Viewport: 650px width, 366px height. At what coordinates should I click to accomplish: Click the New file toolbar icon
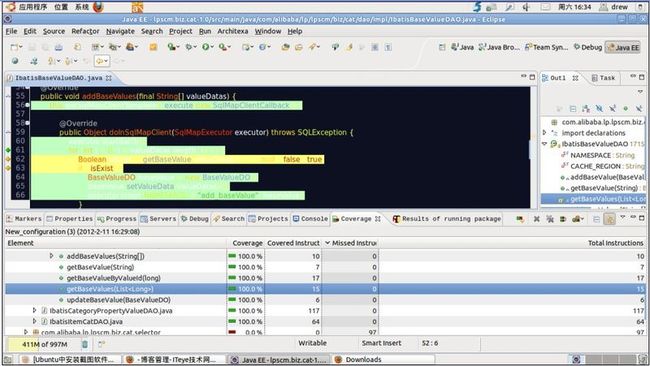[14, 47]
